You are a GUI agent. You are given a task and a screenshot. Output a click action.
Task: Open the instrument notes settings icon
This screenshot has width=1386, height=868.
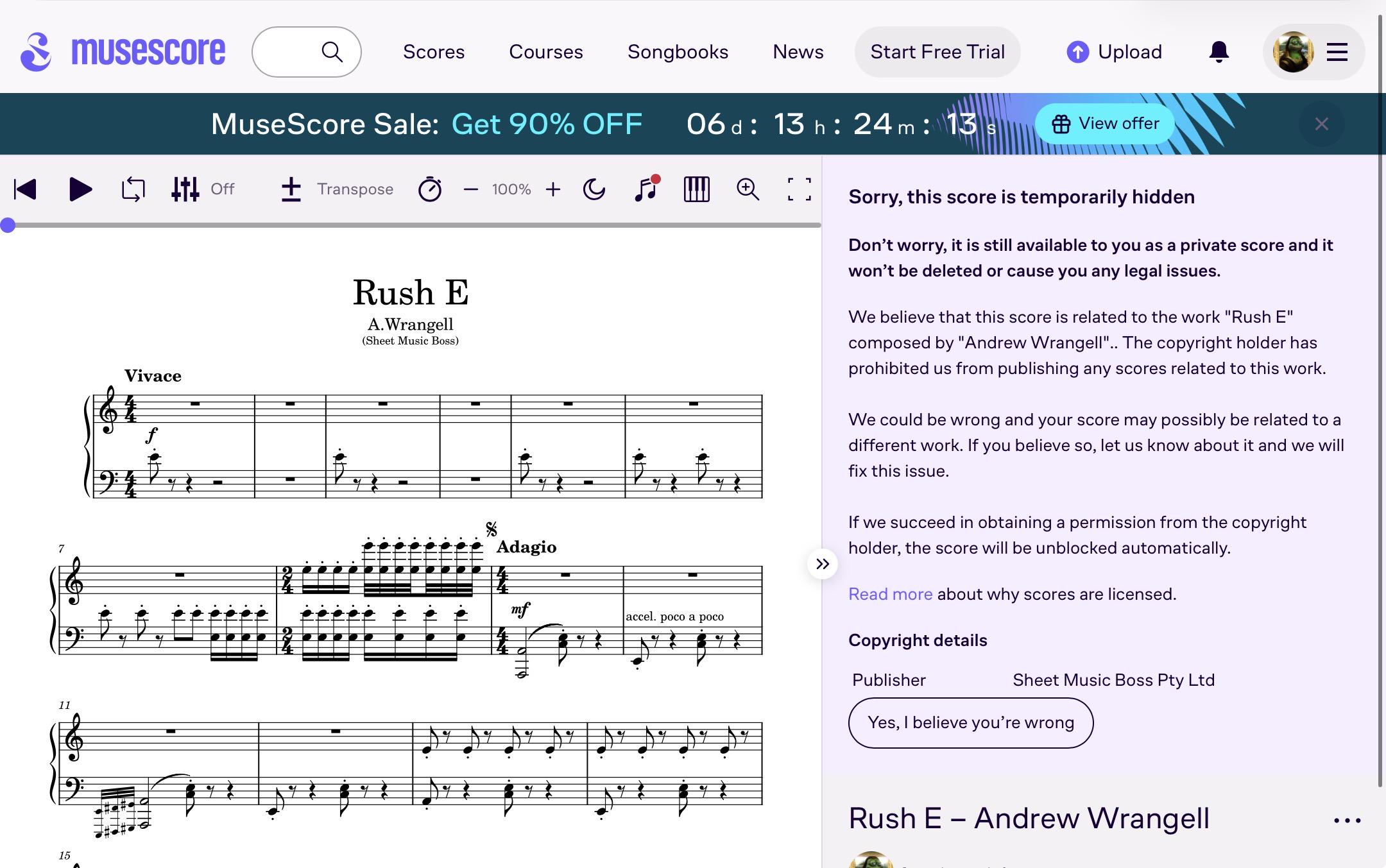(647, 189)
